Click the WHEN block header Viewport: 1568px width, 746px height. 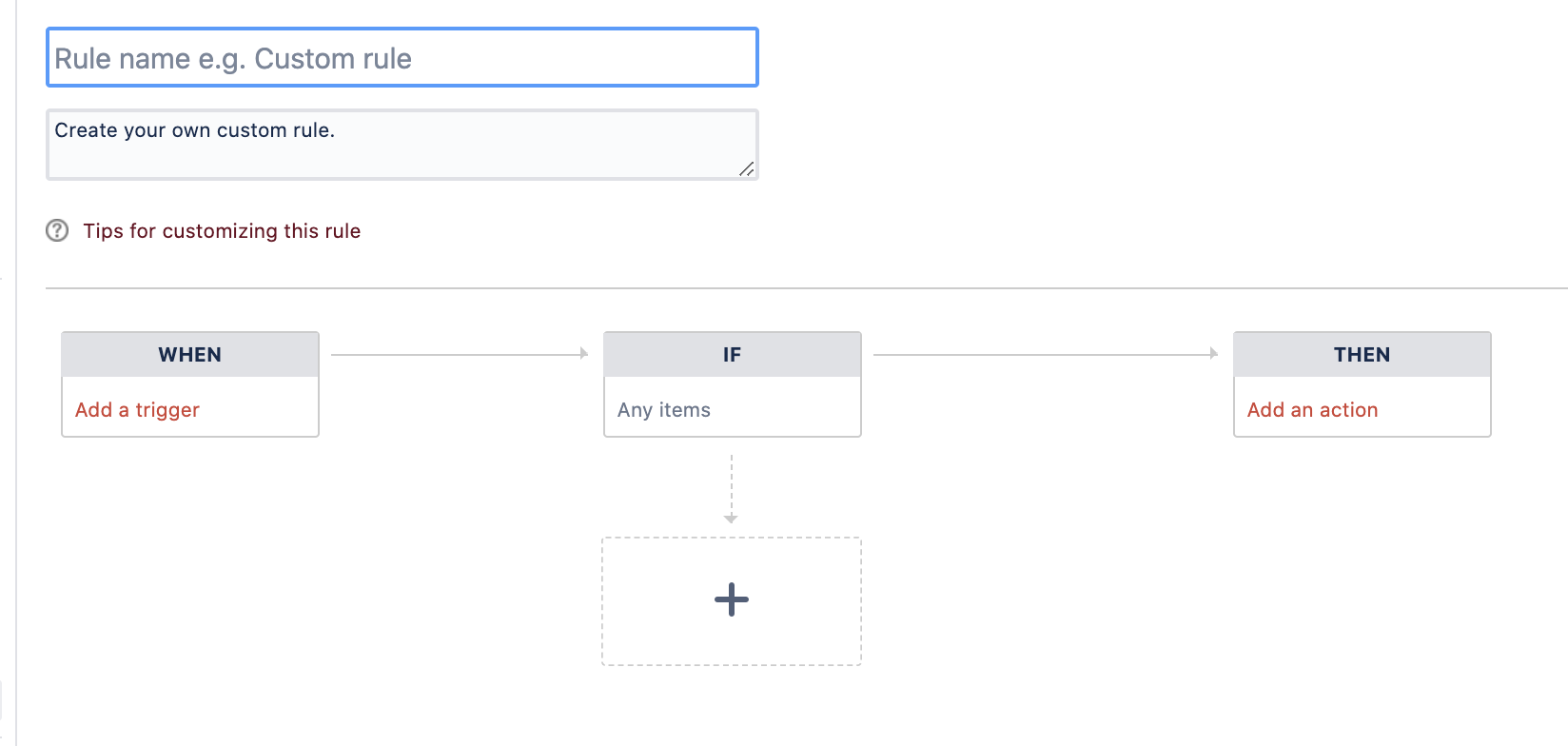(x=190, y=355)
